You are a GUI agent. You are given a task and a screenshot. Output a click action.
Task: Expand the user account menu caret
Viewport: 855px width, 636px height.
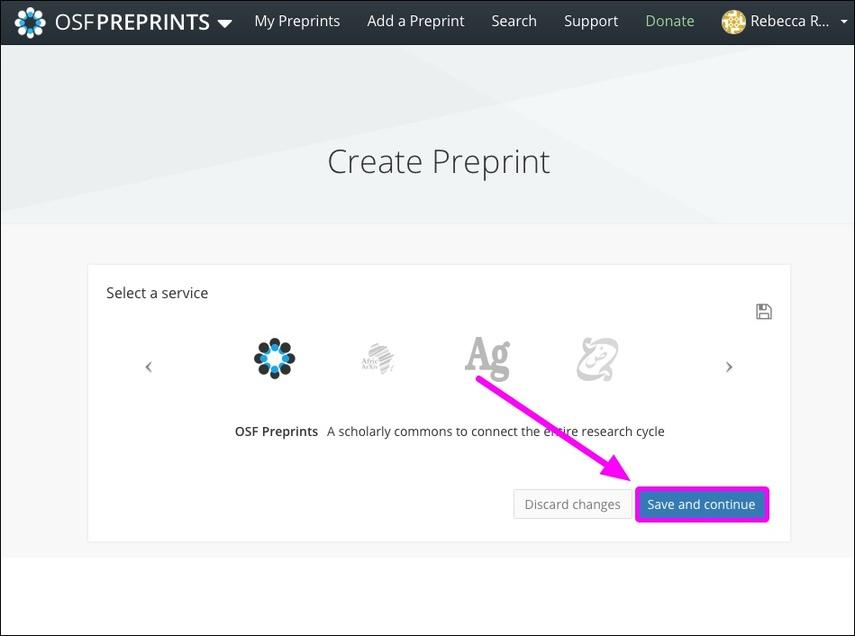[844, 22]
